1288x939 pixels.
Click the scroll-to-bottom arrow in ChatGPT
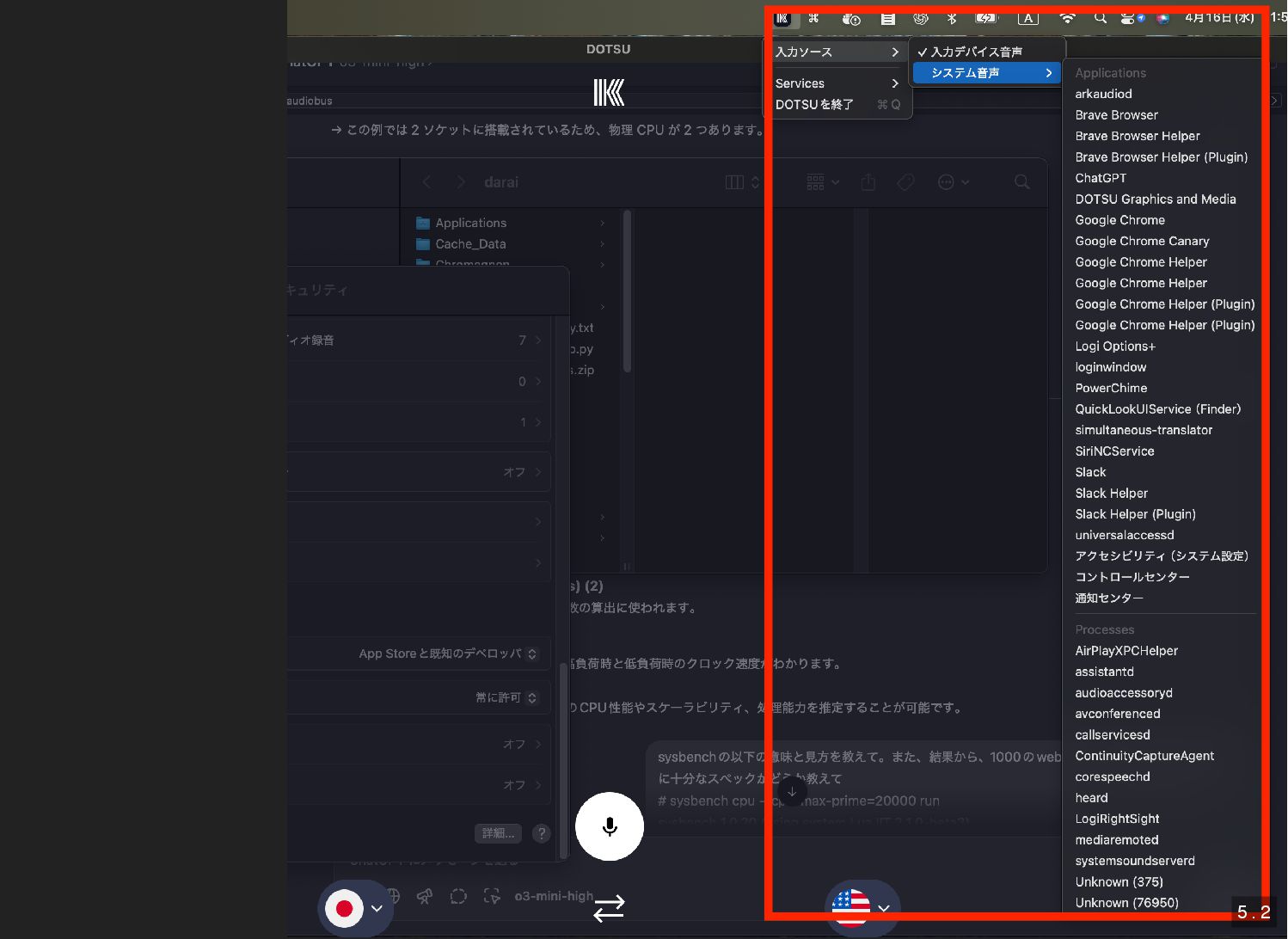792,791
